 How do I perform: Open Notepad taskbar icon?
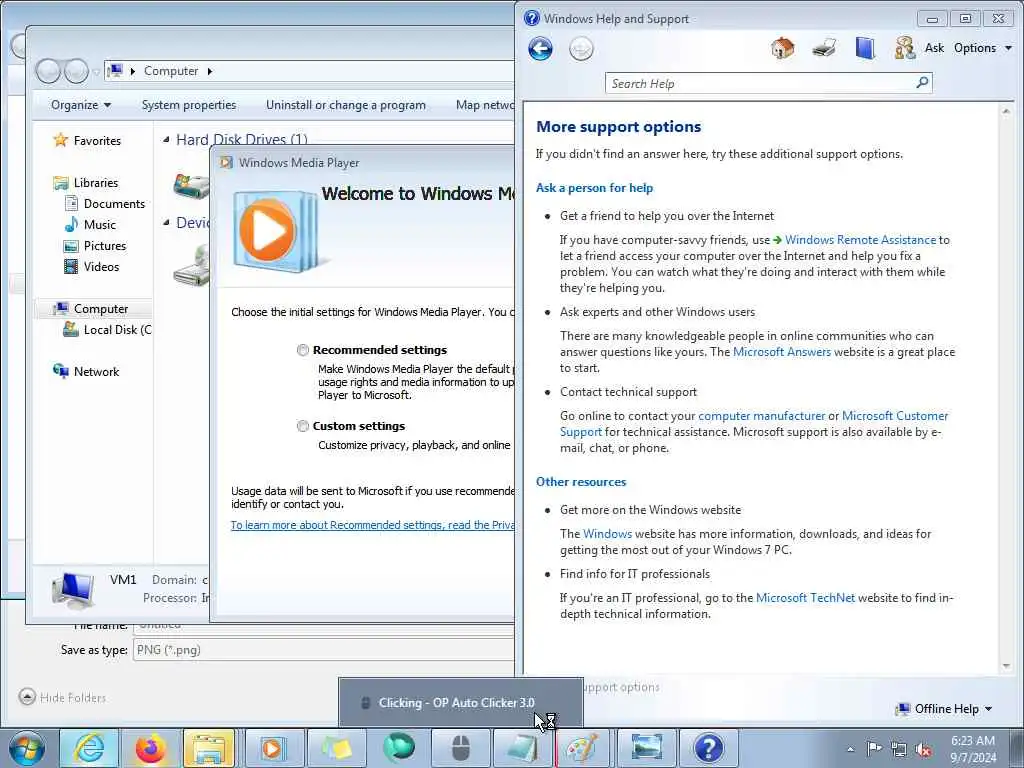tap(522, 748)
